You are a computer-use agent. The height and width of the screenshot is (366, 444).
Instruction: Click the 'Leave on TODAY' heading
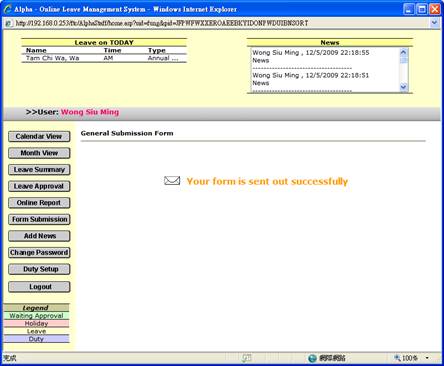pyautogui.click(x=104, y=43)
